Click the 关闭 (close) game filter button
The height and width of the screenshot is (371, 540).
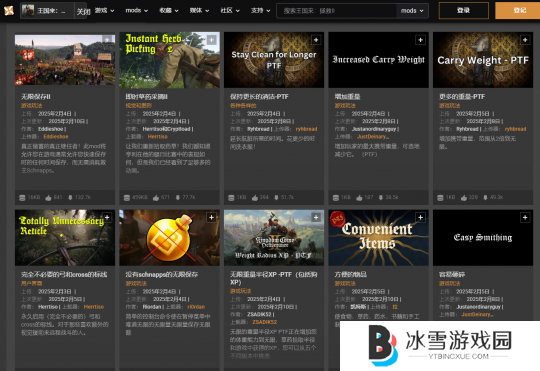tap(83, 12)
